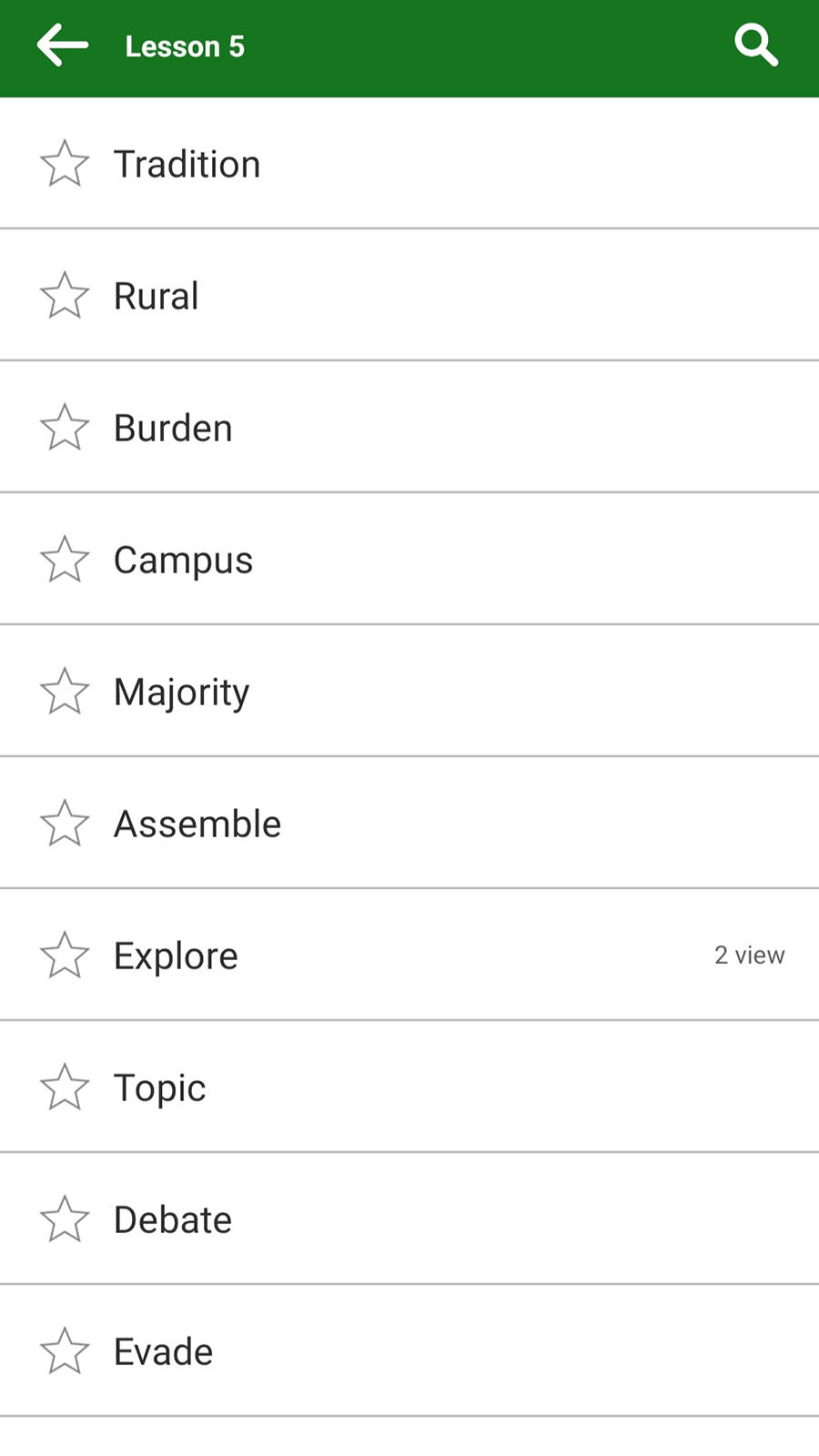Star the word Evade
The image size is (819, 1456).
point(65,1351)
